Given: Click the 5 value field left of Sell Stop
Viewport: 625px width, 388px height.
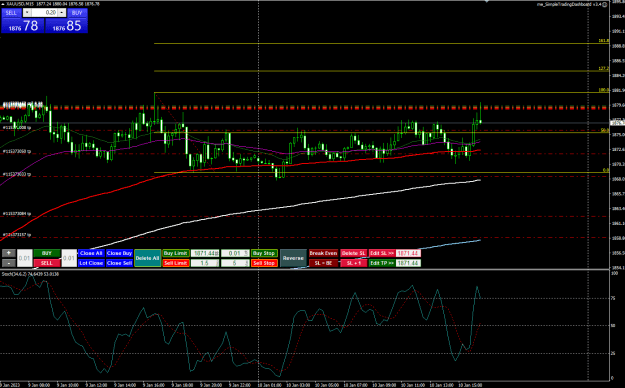Looking at the screenshot, I should (x=236, y=263).
